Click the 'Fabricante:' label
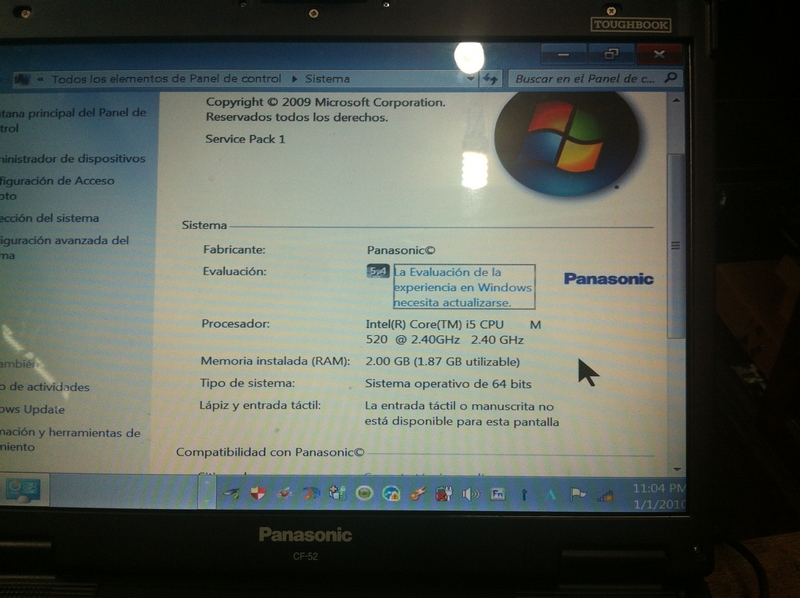 click(x=234, y=250)
